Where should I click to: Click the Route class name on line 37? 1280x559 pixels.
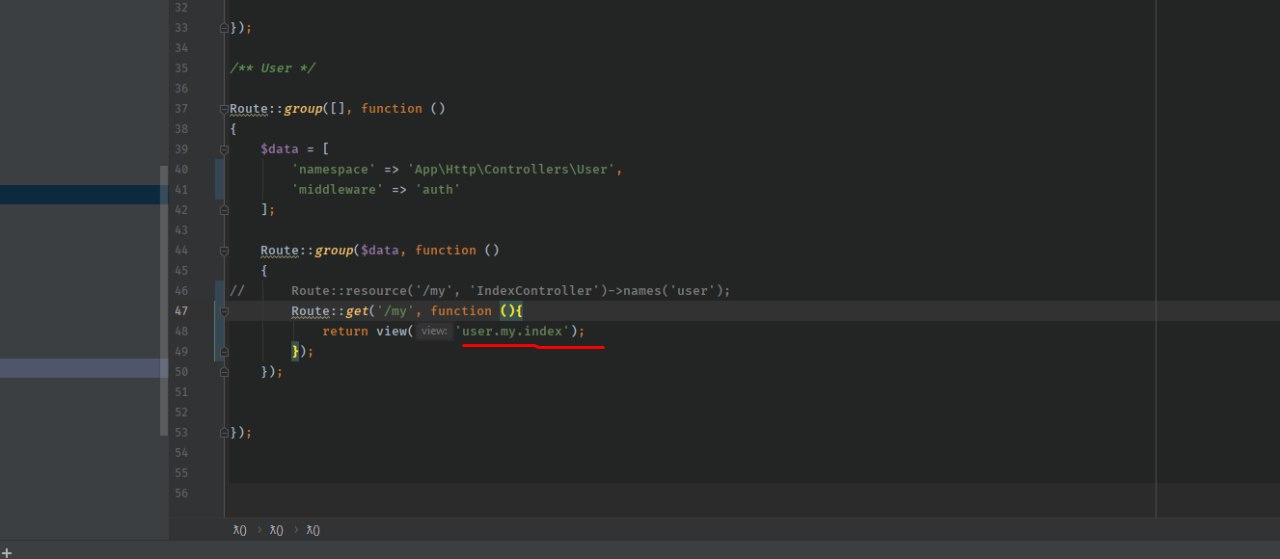[249, 108]
